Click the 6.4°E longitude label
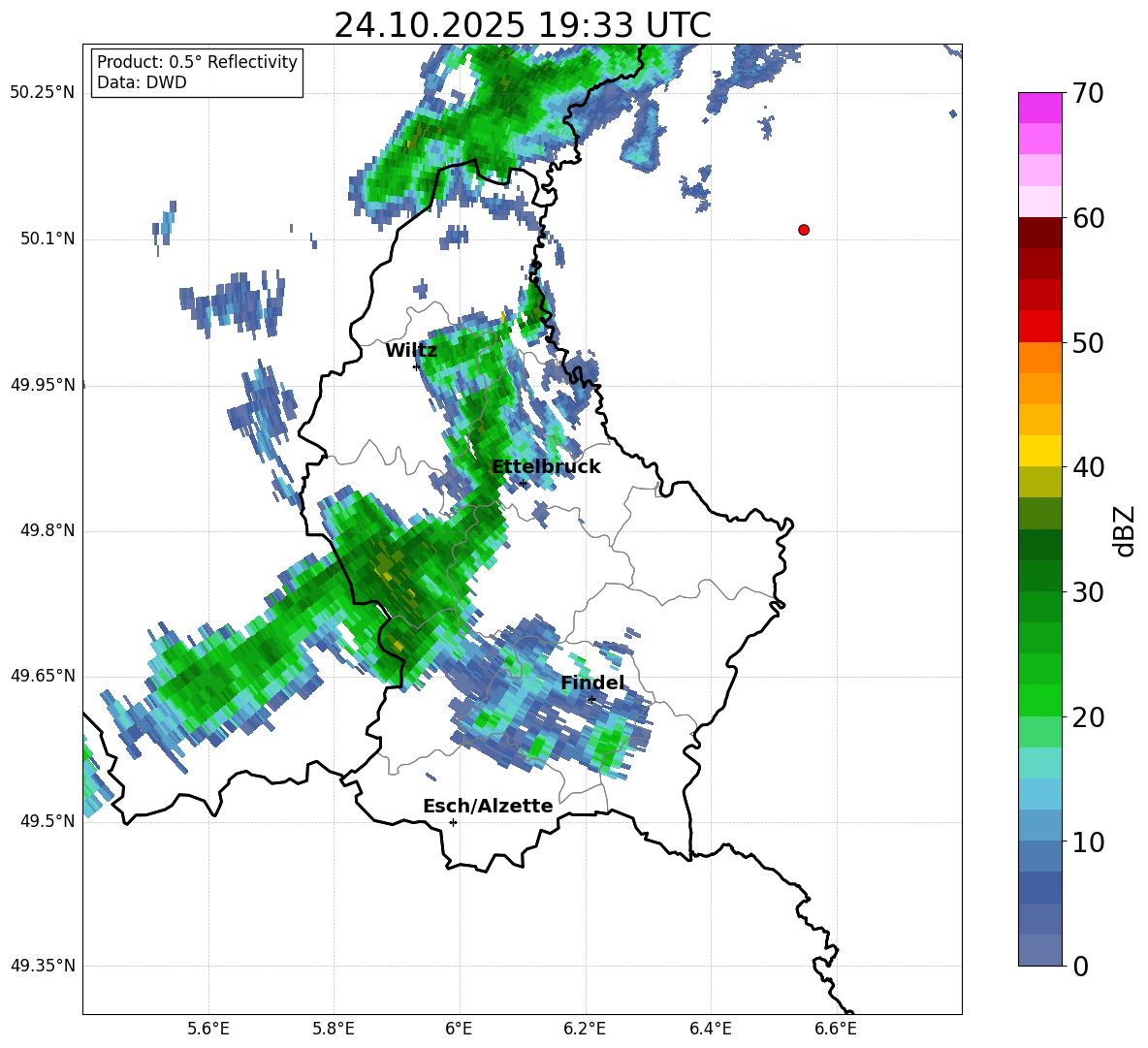The height and width of the screenshot is (1048, 1148). click(710, 1029)
